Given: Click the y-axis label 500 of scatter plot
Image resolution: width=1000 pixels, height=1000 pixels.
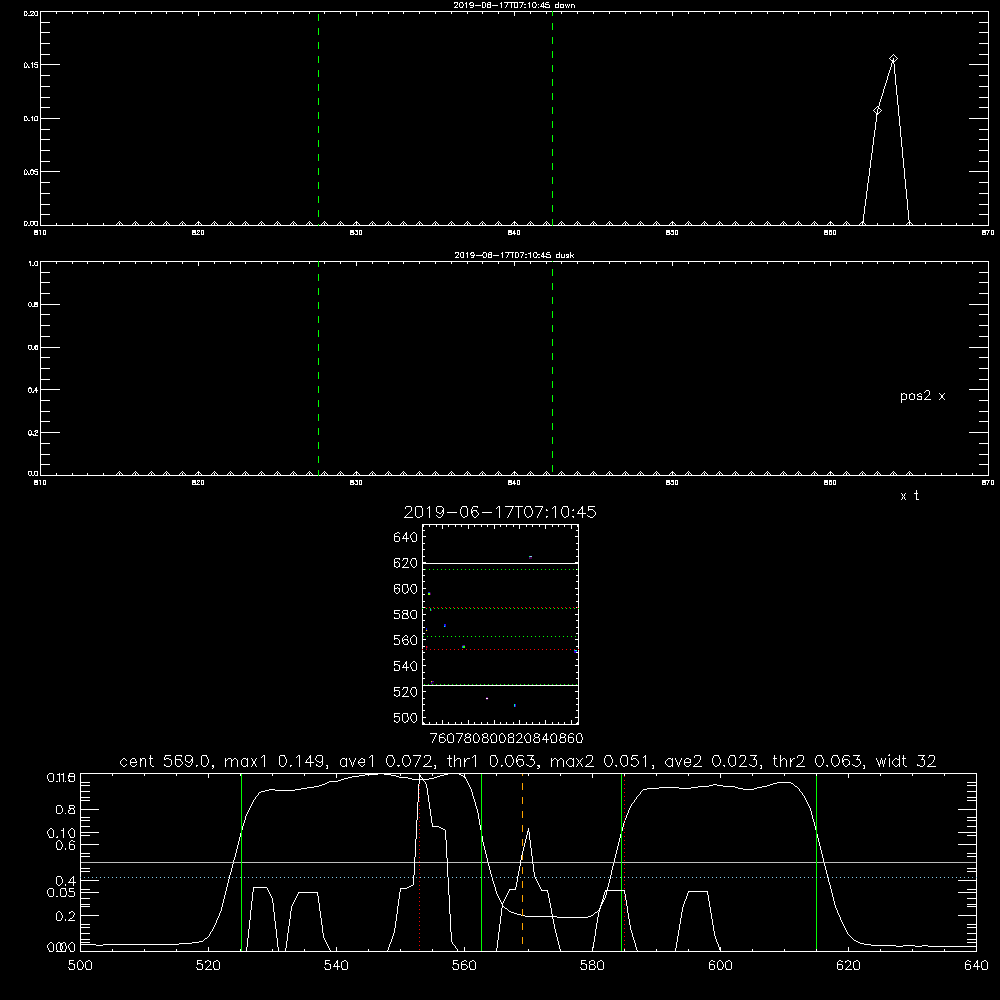Looking at the screenshot, I should [x=405, y=717].
